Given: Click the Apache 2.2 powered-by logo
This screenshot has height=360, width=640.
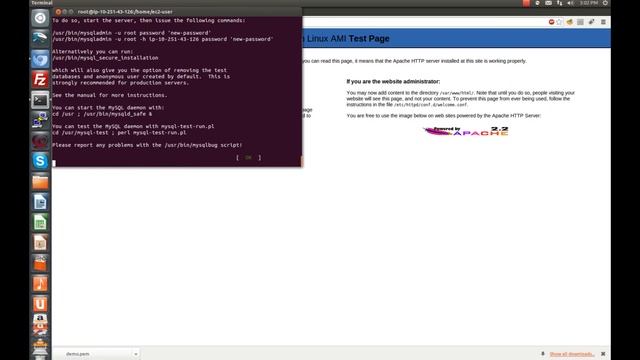Looking at the screenshot, I should click(x=466, y=131).
